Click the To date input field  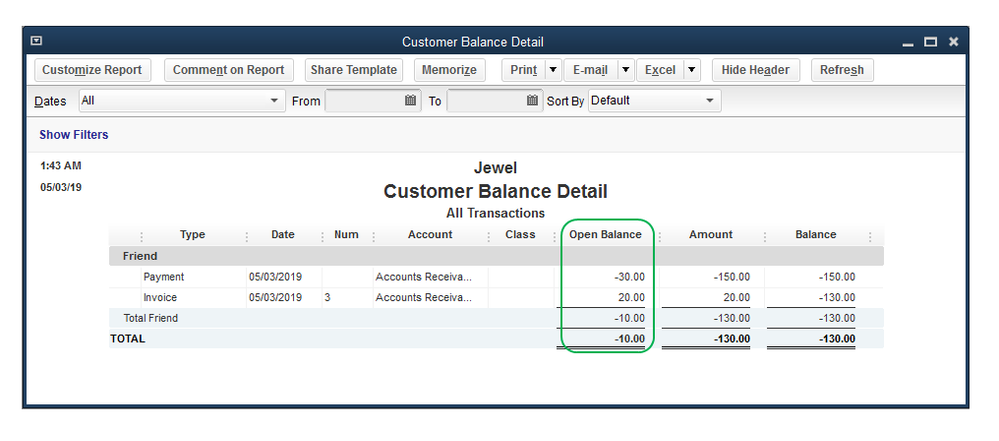pyautogui.click(x=486, y=101)
